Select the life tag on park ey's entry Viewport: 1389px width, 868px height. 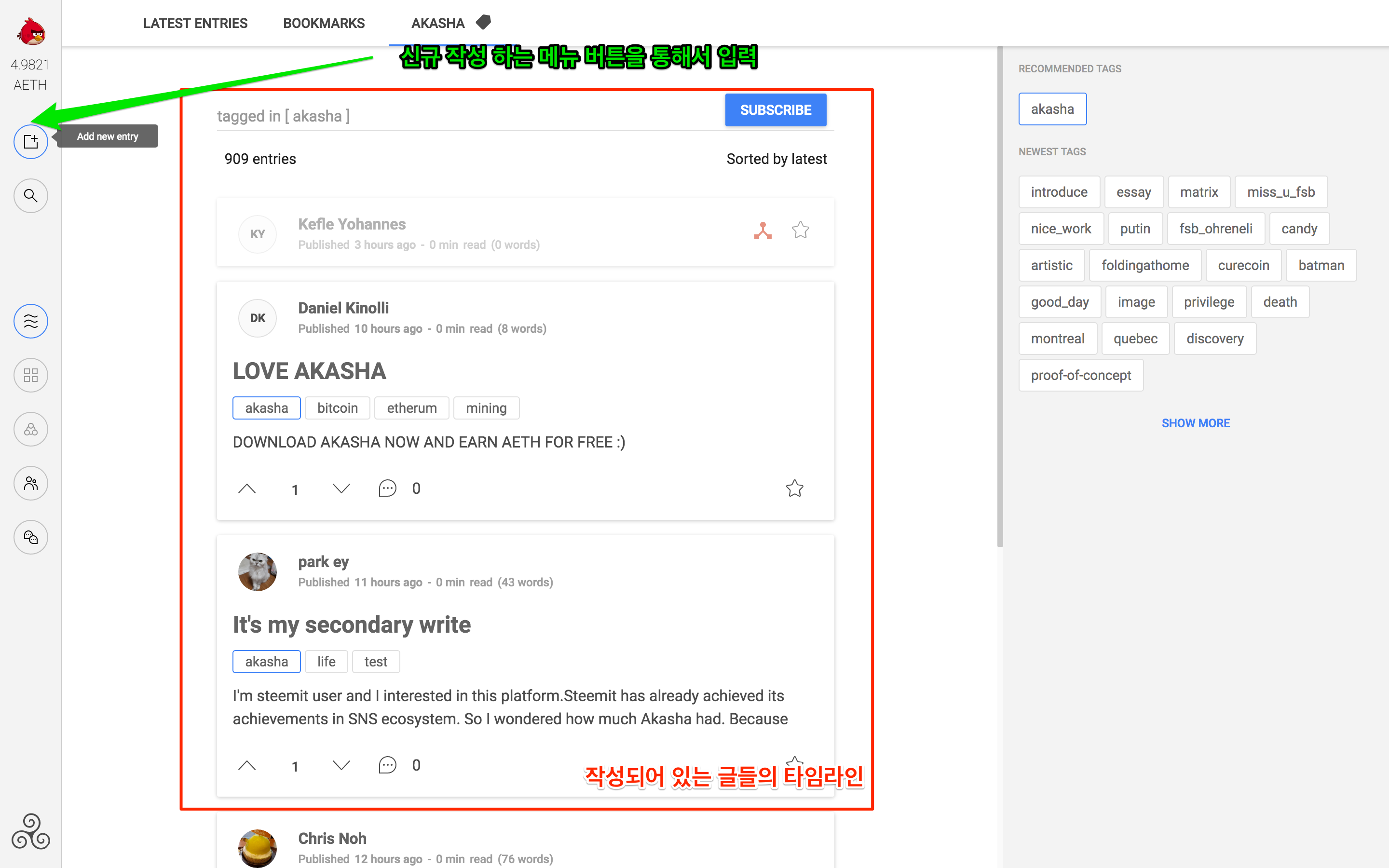point(326,661)
